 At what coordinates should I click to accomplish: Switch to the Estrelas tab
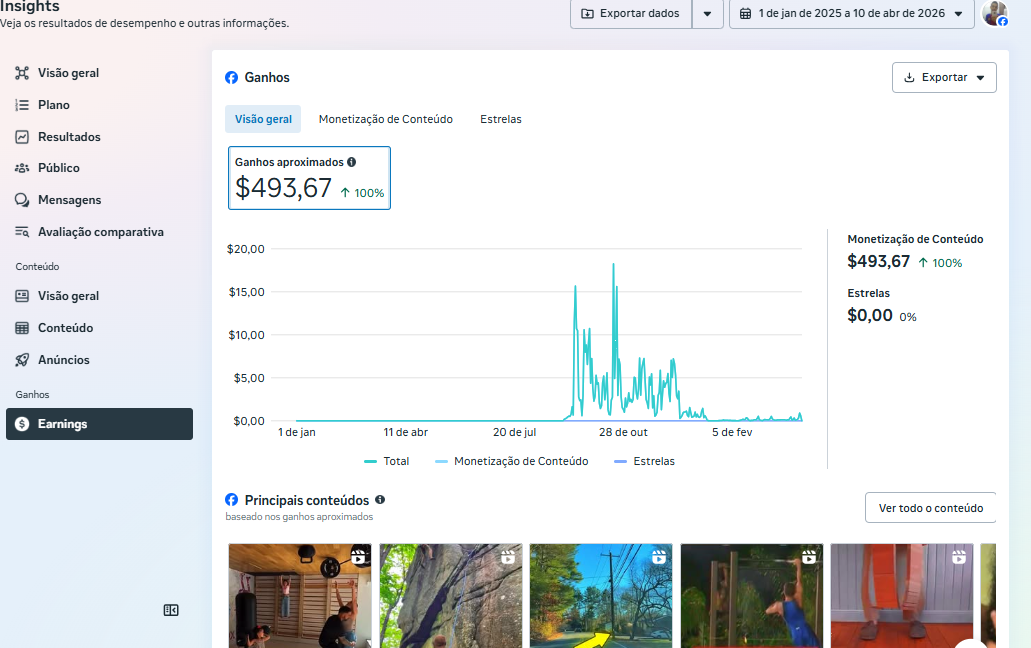pos(500,119)
